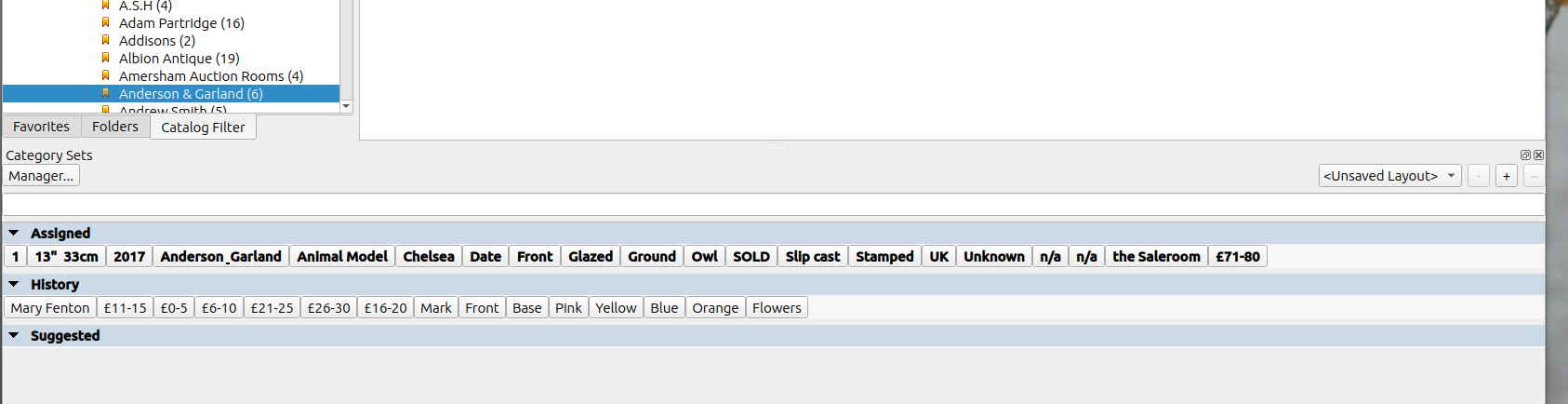Image resolution: width=1568 pixels, height=404 pixels.
Task: Click the bookmark icon beside Albion Antique
Action: [105, 58]
